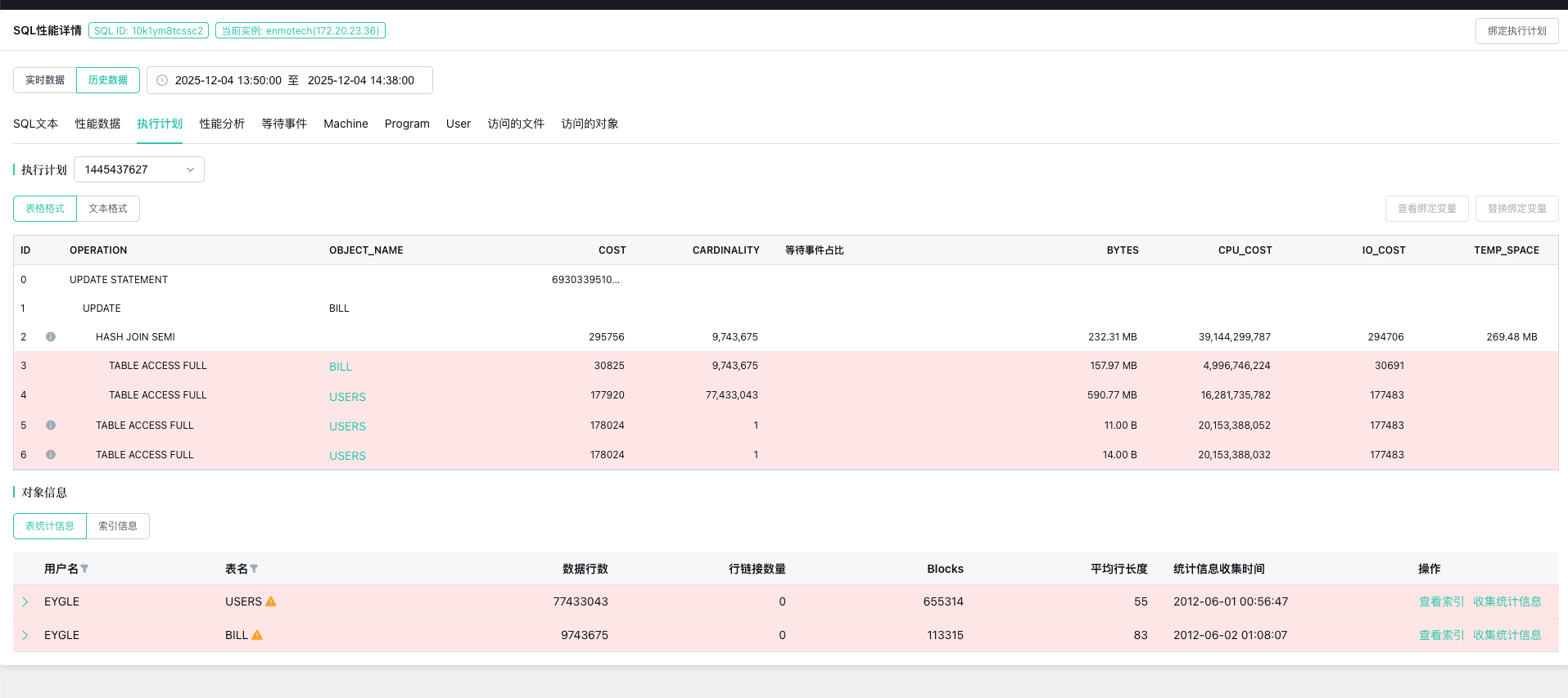Viewport: 1568px width, 698px height.
Task: Click the 590.77 MB bytes value
Action: pos(1112,395)
